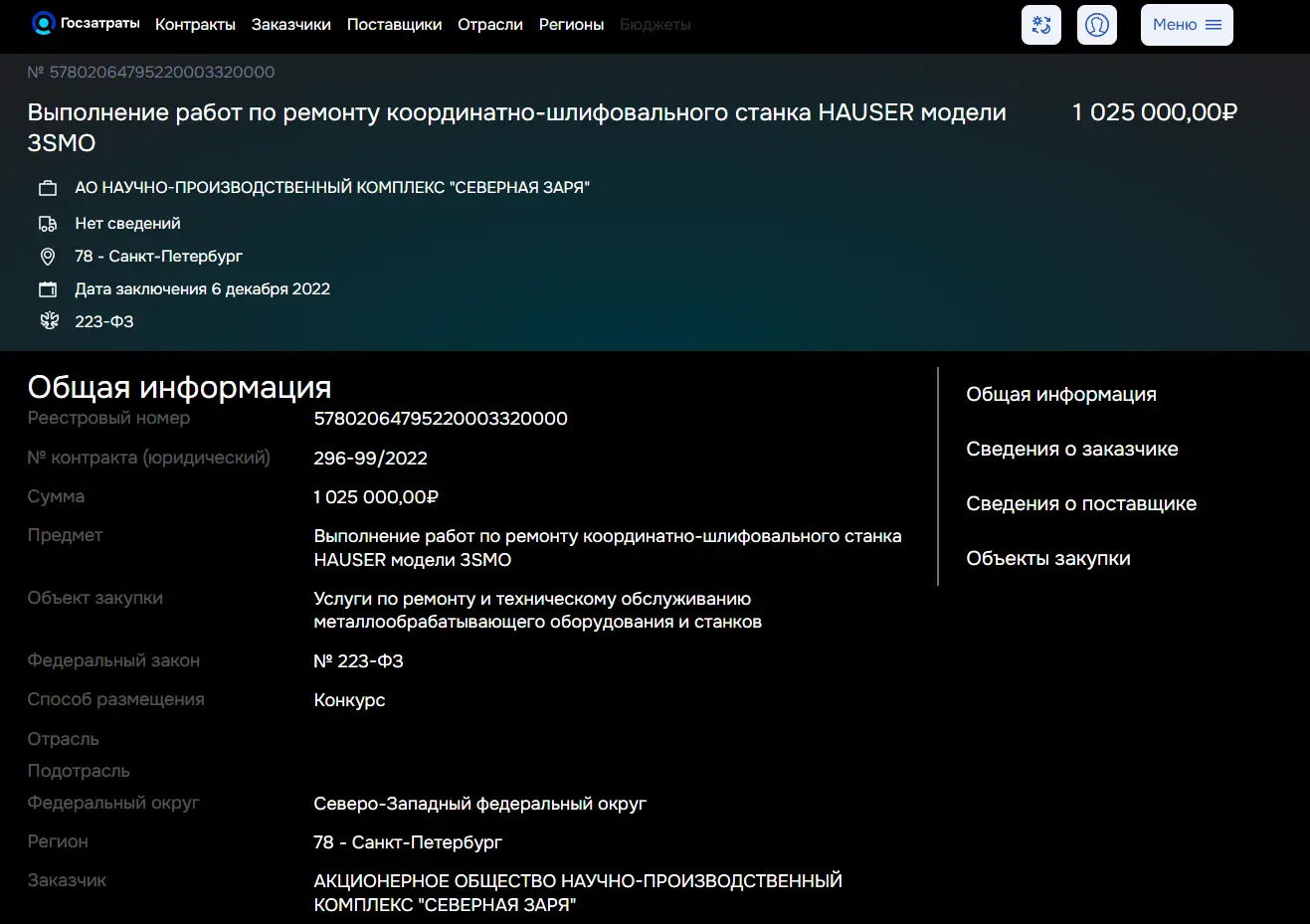Click the location pin icon in the header
Screen dimensions: 1310x924
pyautogui.click(x=48, y=257)
